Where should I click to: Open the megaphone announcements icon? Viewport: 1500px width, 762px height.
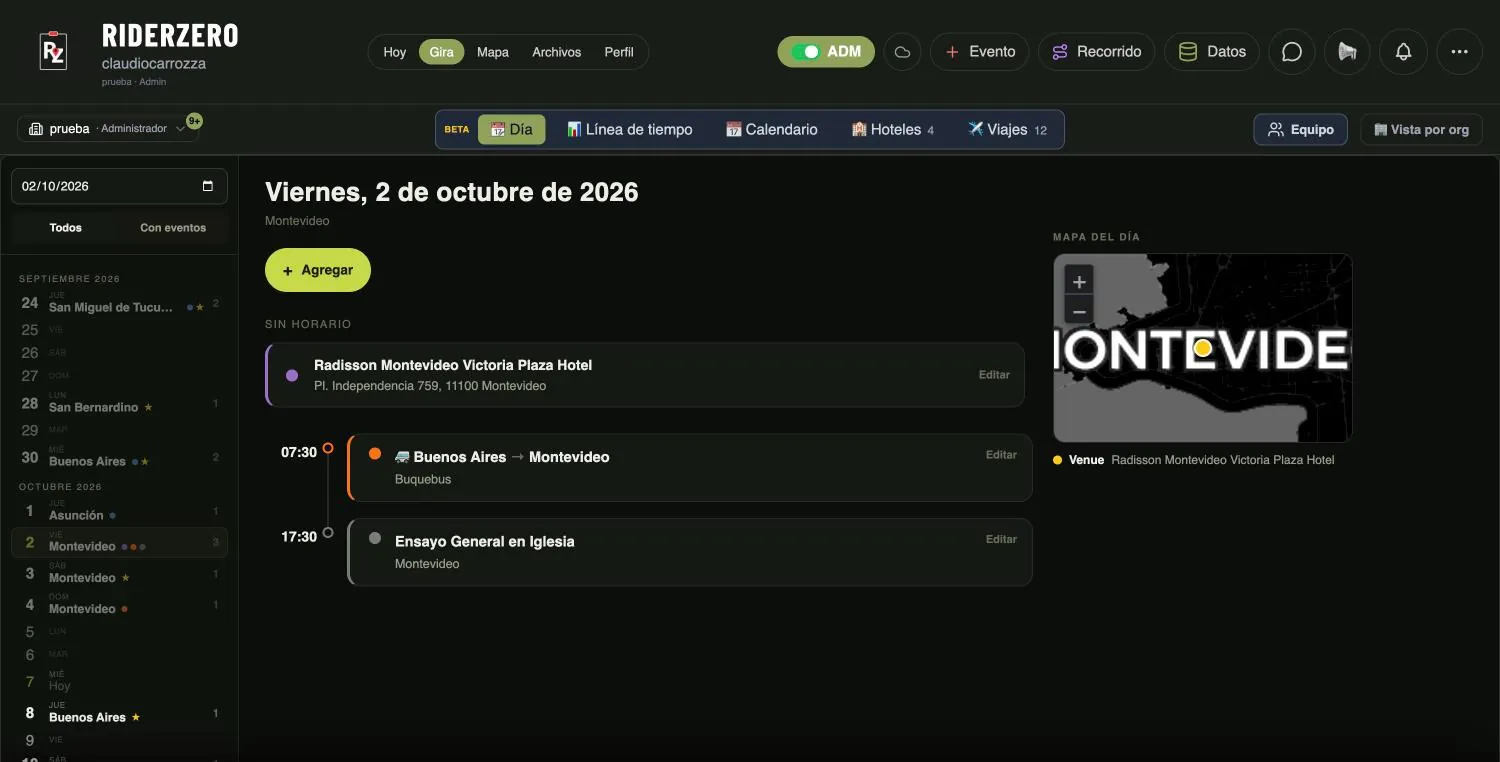(x=1348, y=52)
